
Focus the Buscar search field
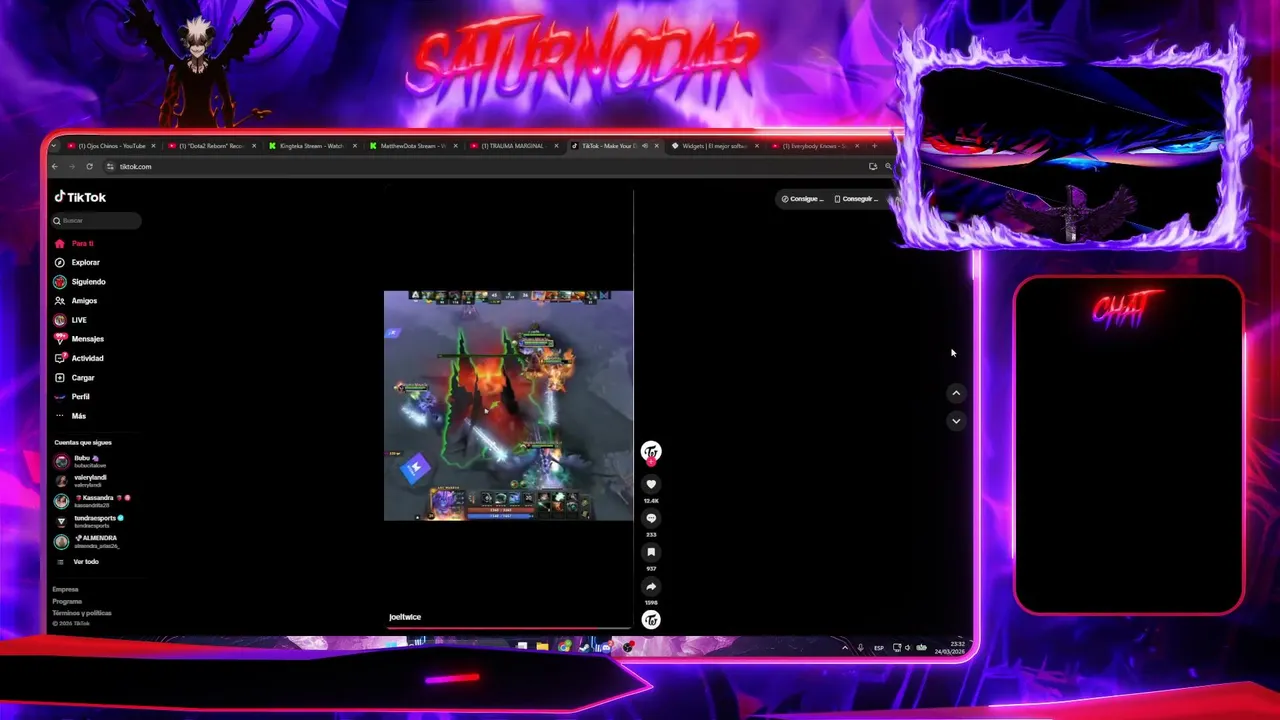coord(97,220)
